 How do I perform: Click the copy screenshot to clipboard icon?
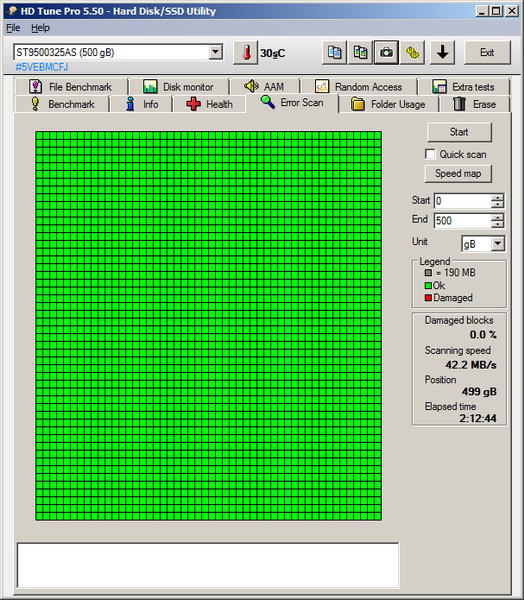[x=360, y=52]
